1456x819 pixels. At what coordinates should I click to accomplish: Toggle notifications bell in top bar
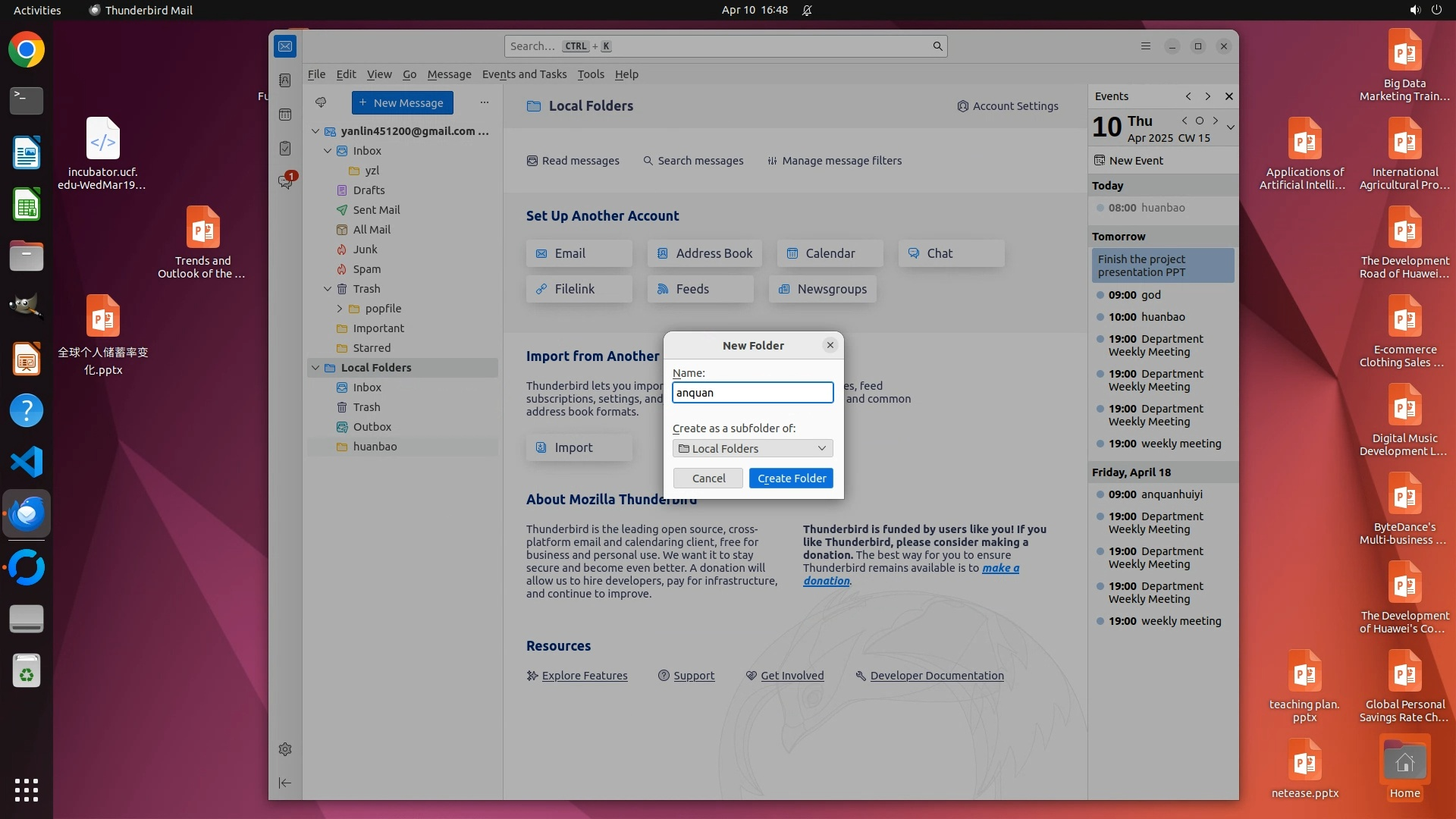pos(807,10)
